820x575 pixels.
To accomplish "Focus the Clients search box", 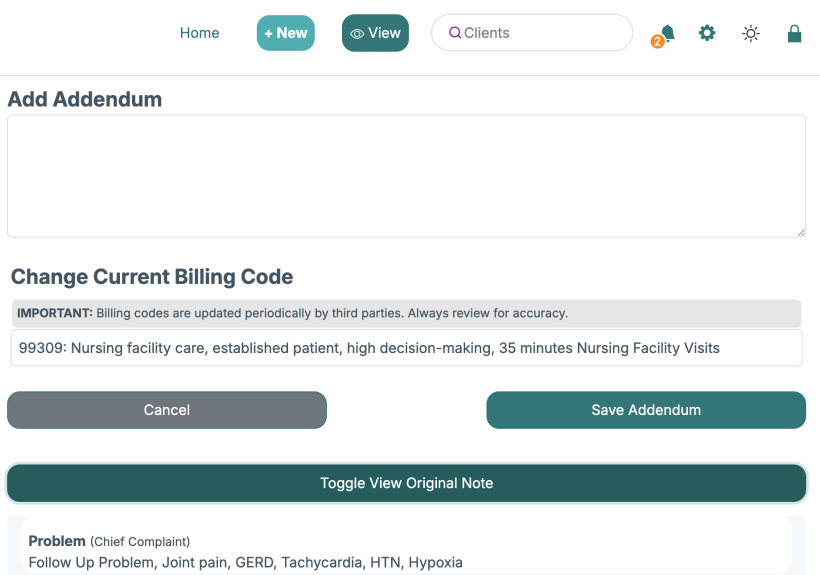I will [x=540, y=33].
